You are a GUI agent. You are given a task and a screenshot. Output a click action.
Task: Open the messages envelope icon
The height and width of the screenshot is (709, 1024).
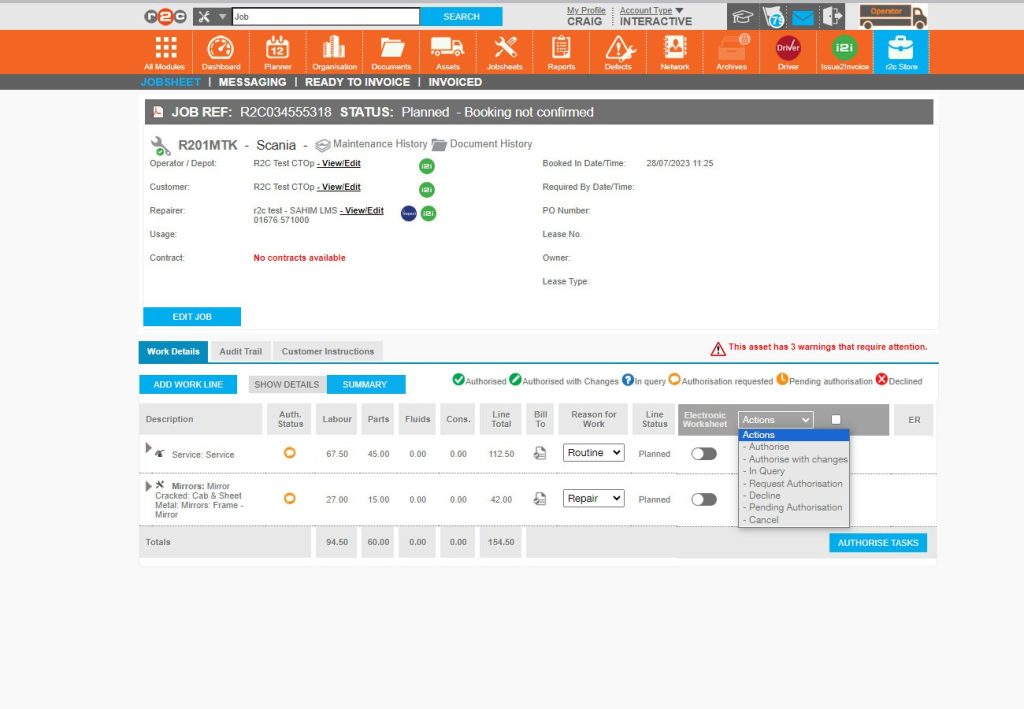point(802,15)
